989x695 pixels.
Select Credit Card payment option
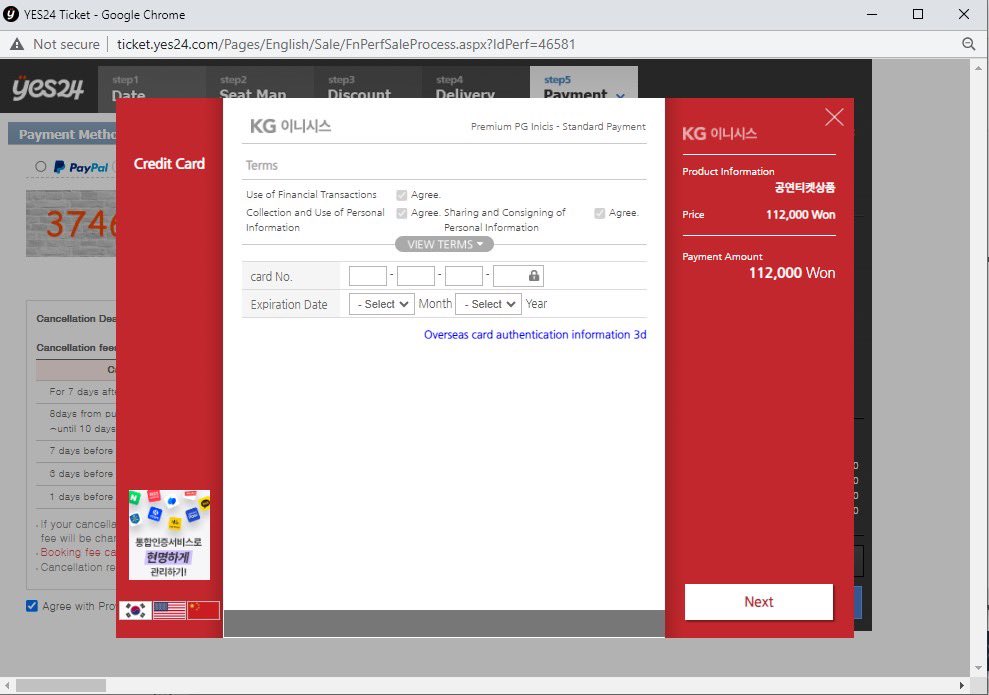click(x=169, y=163)
